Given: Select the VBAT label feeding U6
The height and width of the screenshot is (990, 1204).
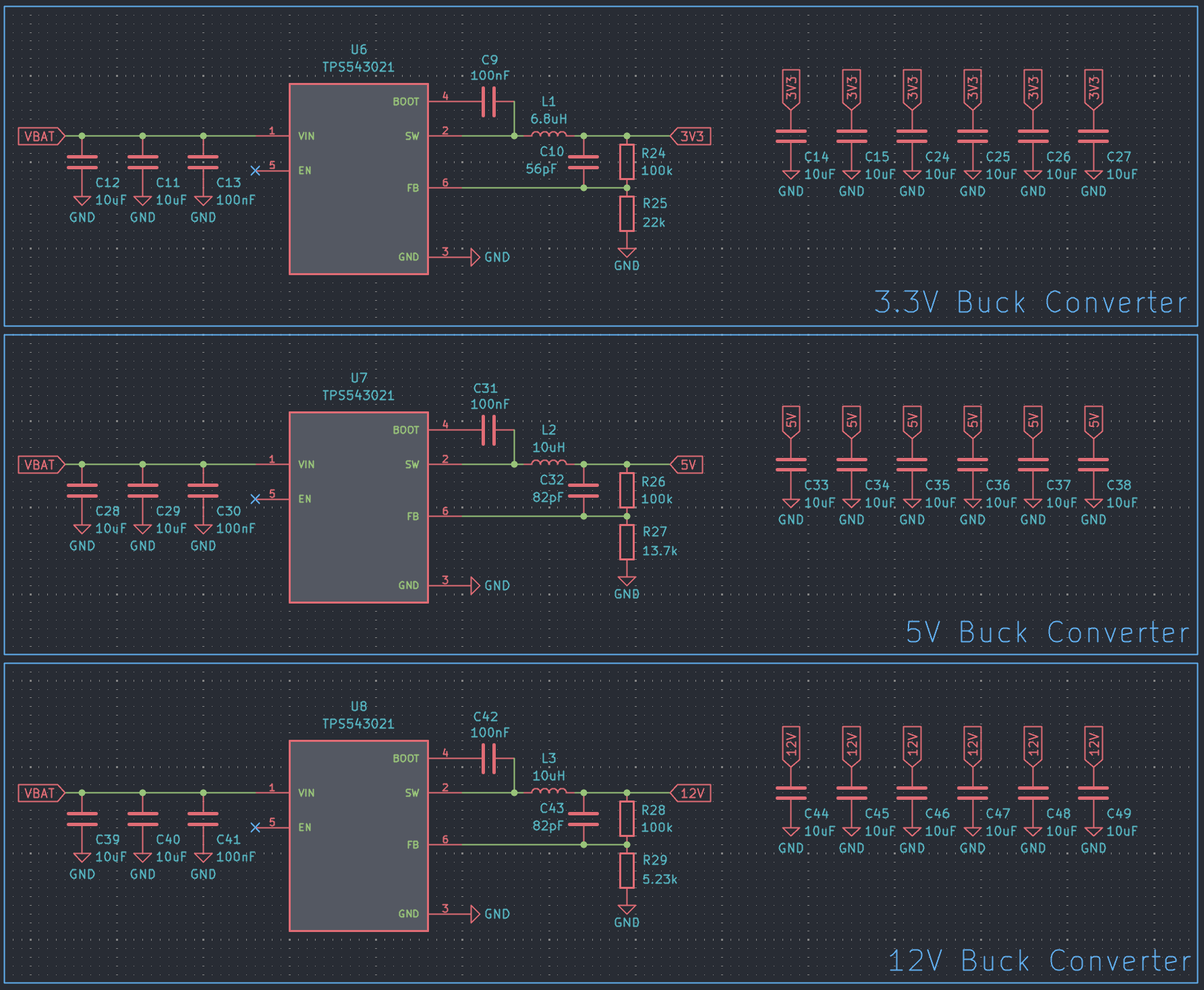Looking at the screenshot, I should click(41, 136).
